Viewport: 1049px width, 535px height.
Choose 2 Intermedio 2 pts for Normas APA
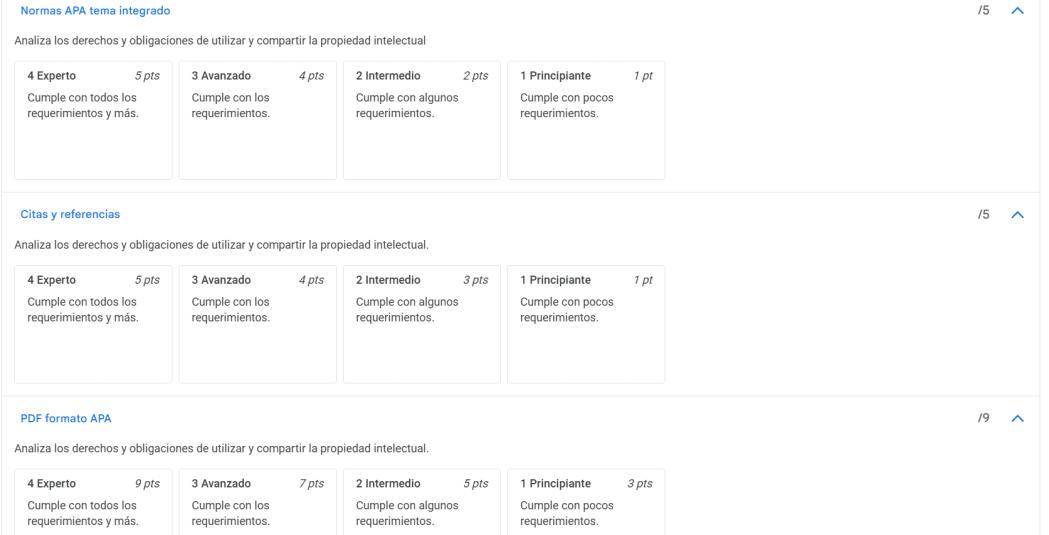(421, 120)
